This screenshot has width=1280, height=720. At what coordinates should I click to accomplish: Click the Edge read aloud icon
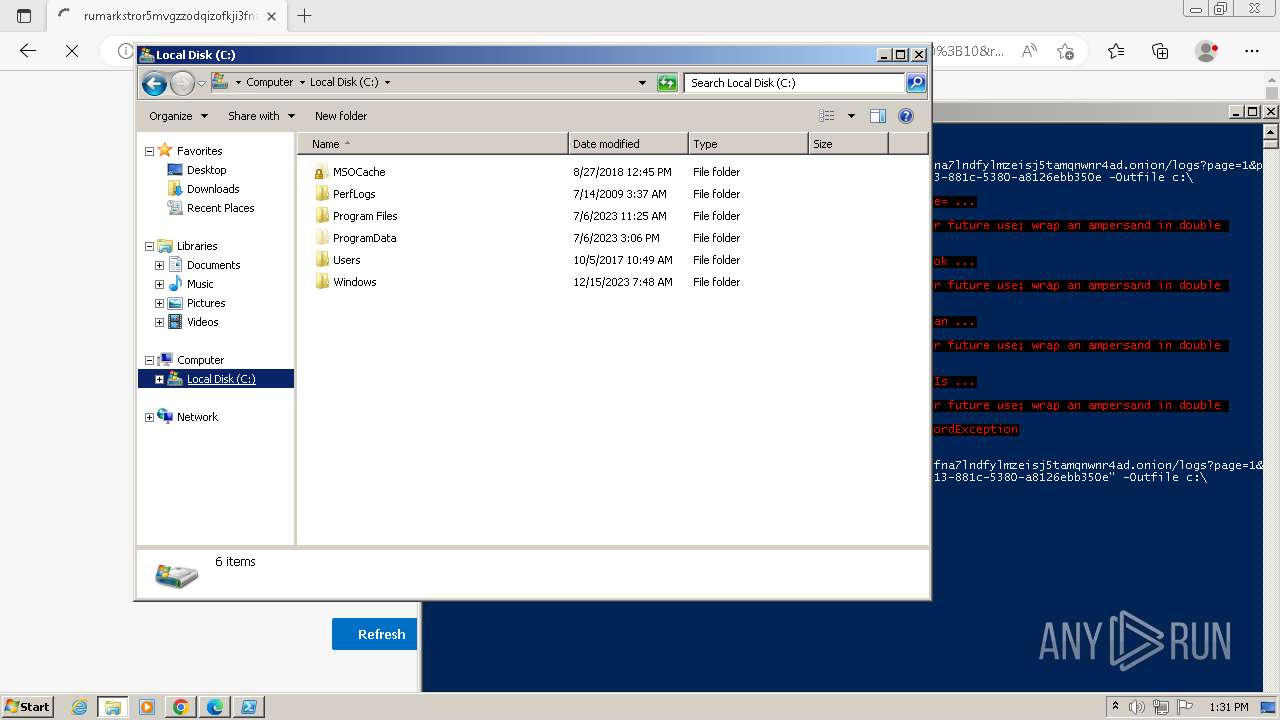pos(1029,51)
